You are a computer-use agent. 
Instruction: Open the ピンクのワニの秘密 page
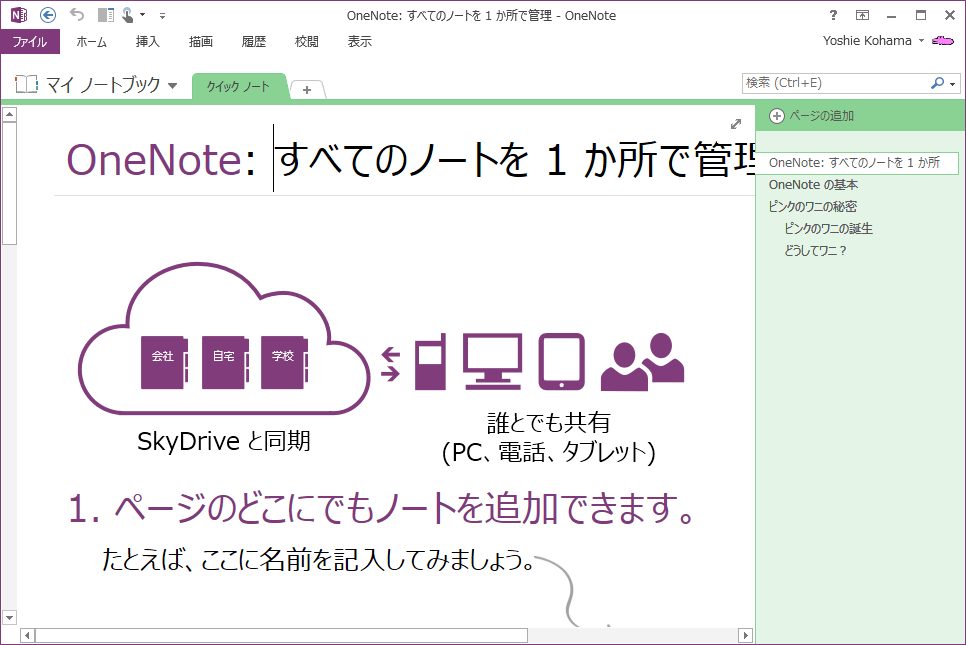click(x=813, y=206)
